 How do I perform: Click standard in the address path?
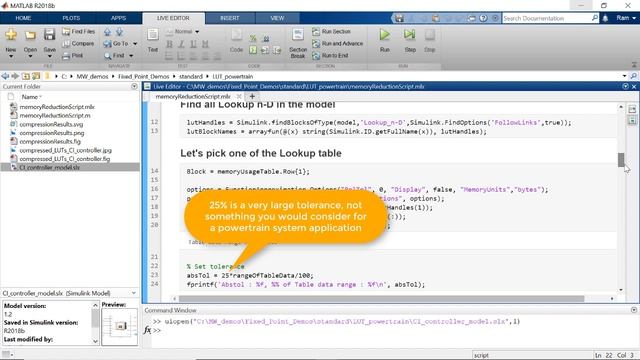pos(191,76)
